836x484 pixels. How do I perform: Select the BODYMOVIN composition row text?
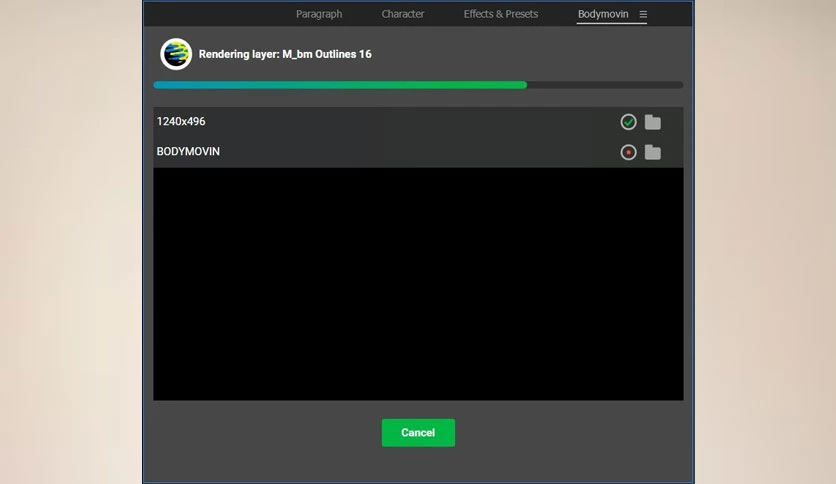(188, 151)
